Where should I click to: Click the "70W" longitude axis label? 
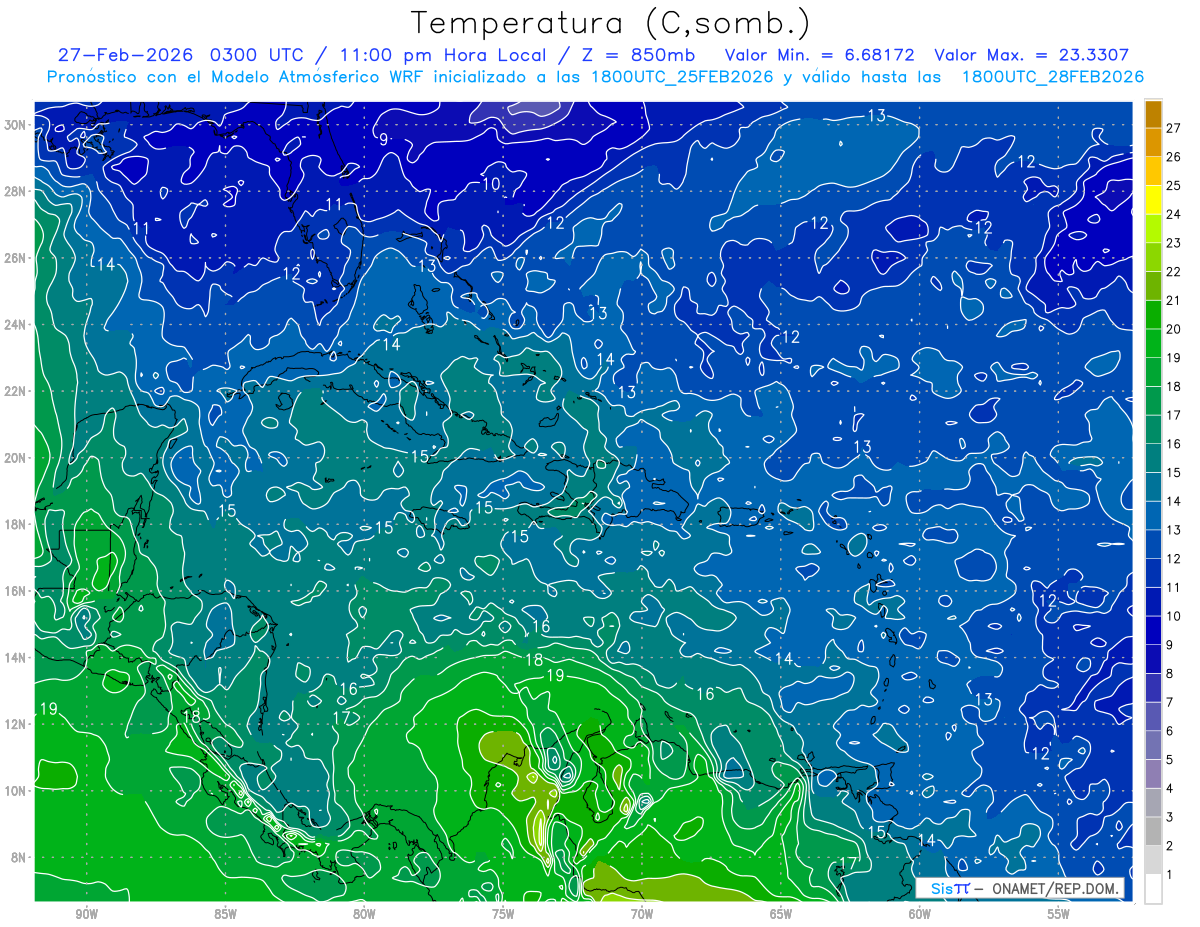pyautogui.click(x=642, y=914)
